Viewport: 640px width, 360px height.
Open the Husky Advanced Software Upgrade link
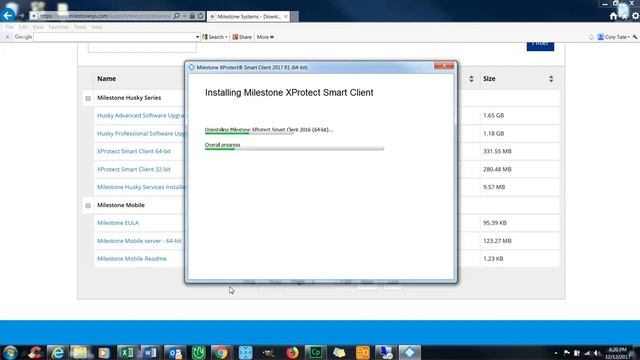[x=140, y=116]
